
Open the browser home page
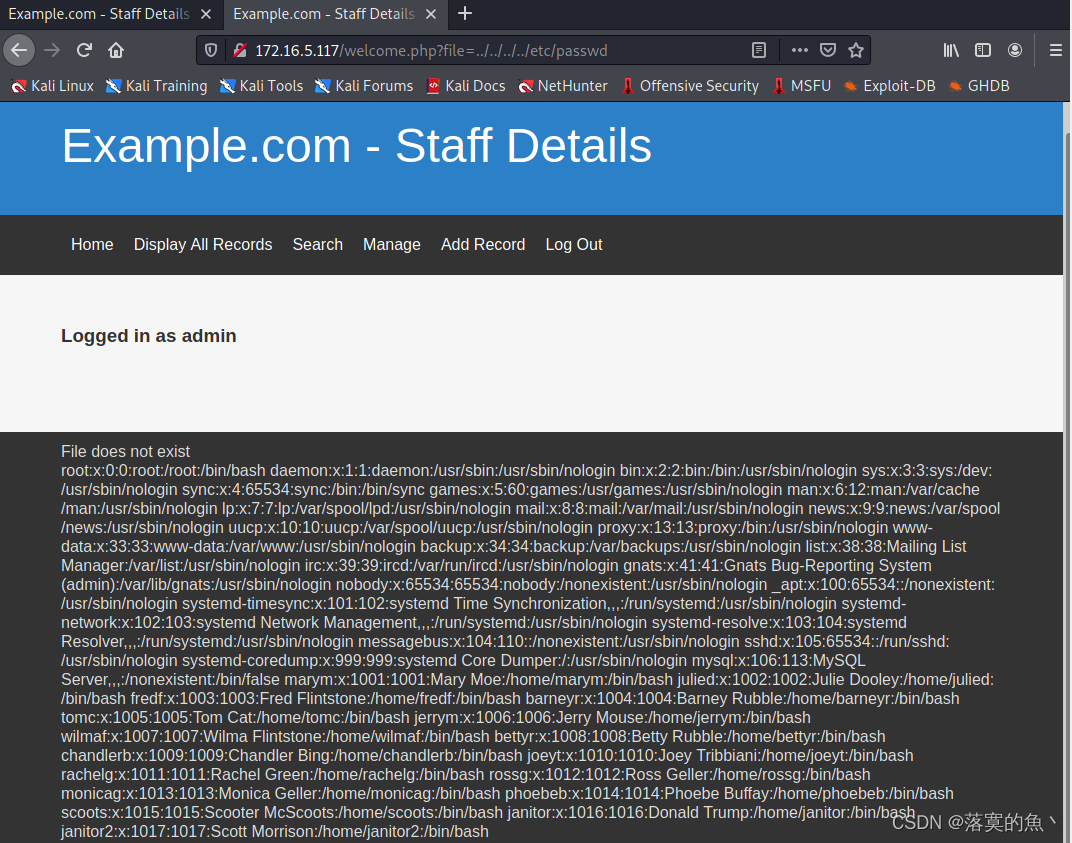[116, 50]
